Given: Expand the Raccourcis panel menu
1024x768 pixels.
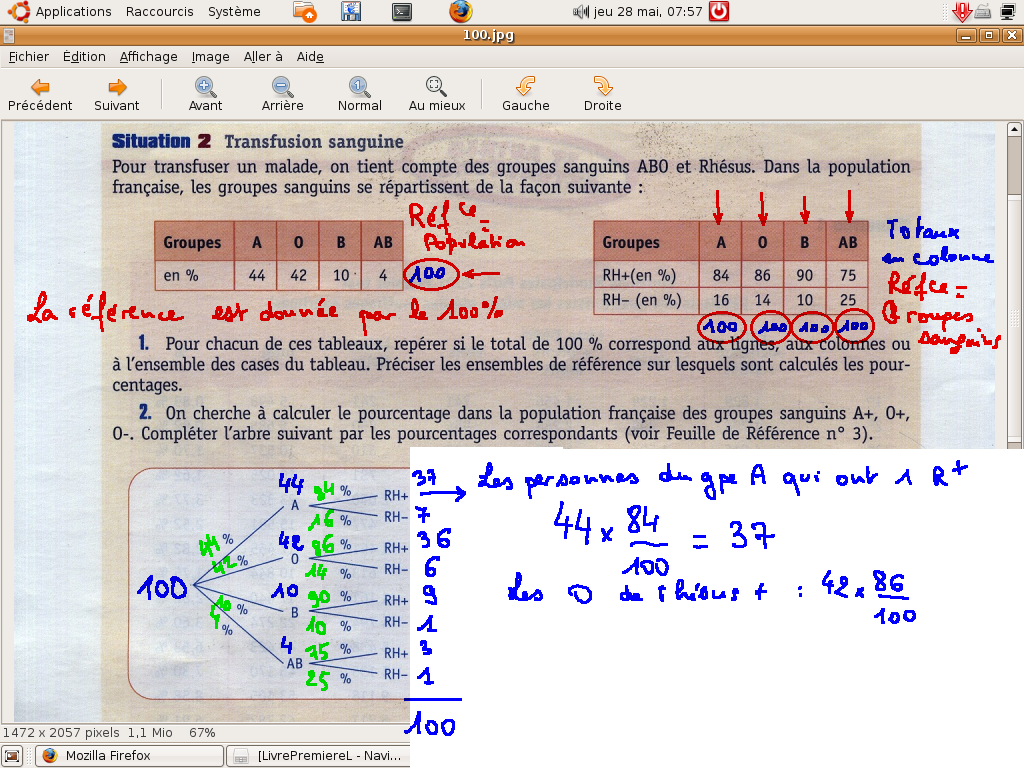Looking at the screenshot, I should (159, 12).
